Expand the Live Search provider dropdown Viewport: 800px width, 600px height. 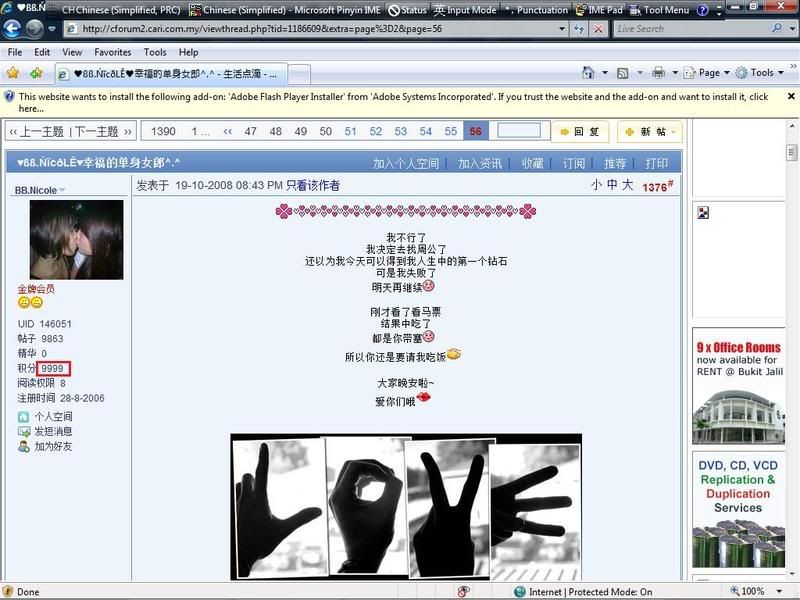[x=792, y=29]
